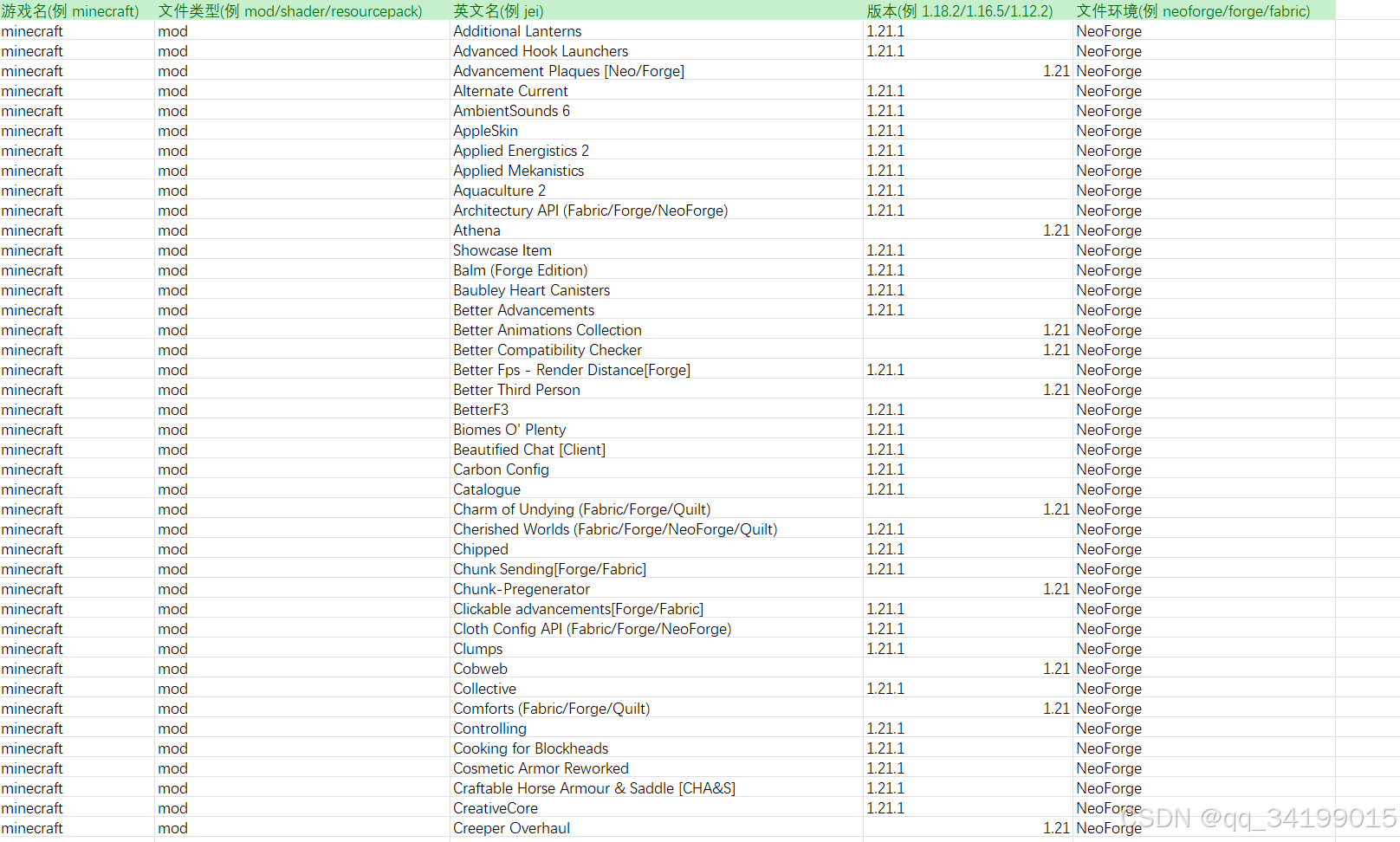
Task: Select version '1.21' in the Cobweb row
Action: (968, 669)
